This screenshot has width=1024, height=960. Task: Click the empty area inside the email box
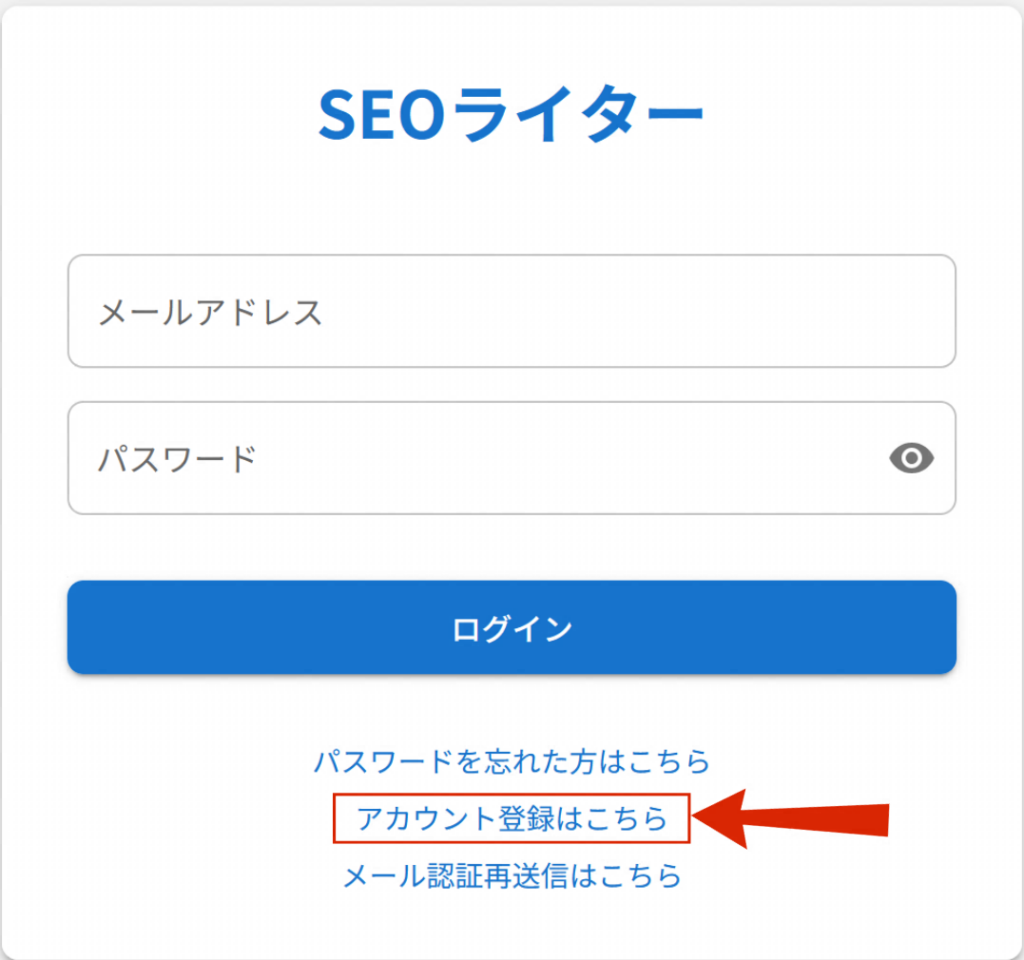pos(640,311)
